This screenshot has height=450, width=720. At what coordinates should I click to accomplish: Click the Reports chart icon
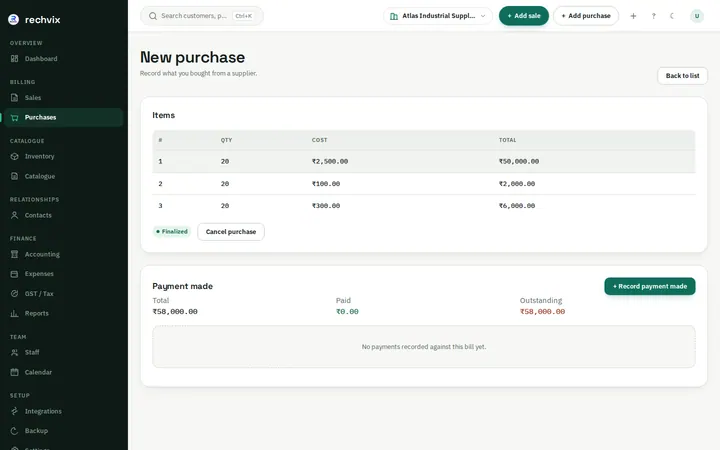tap(15, 314)
